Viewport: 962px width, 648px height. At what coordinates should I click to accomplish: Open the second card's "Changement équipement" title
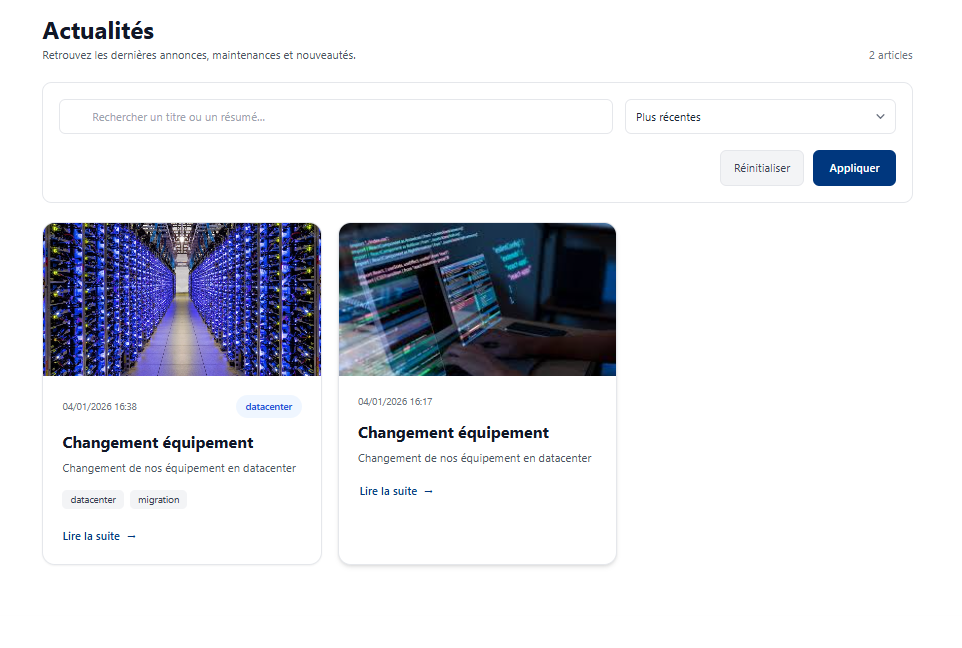point(453,433)
